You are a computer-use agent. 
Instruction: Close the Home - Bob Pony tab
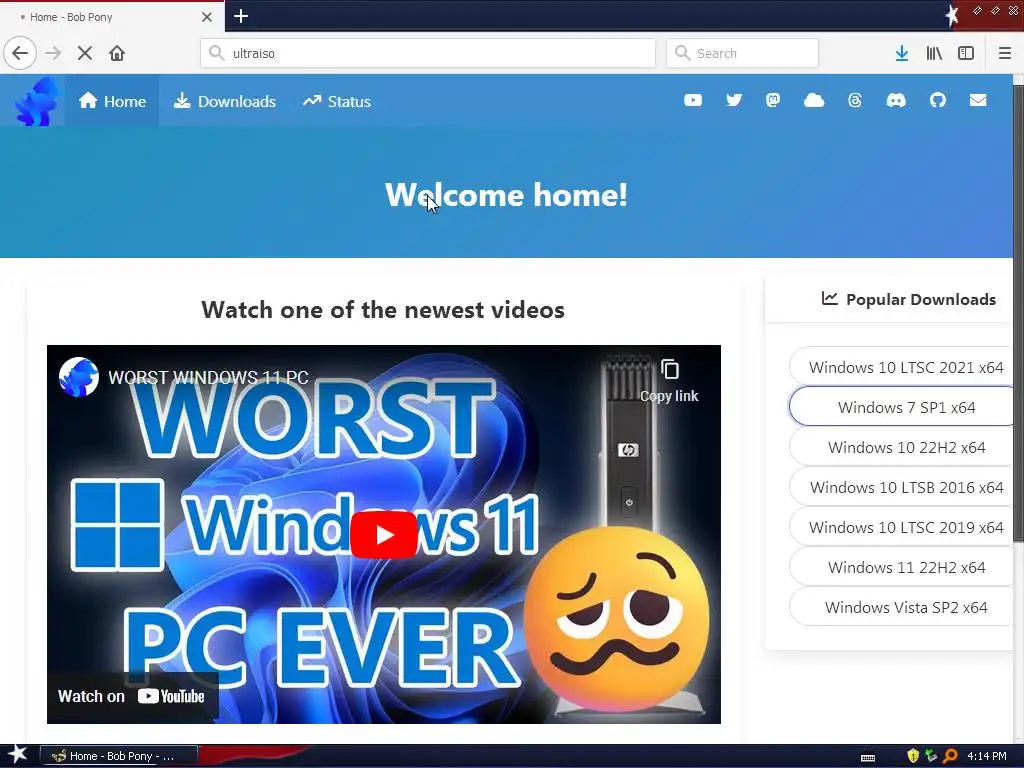(207, 17)
